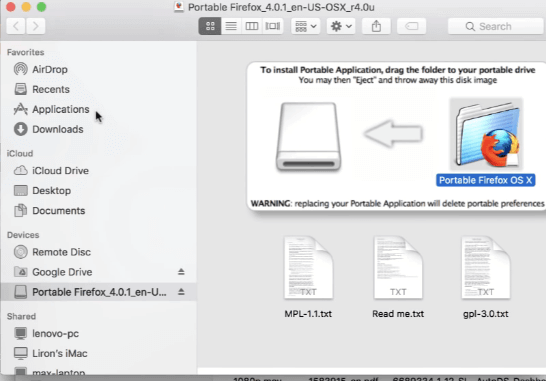Viewport: 546px width, 381px height.
Task: Select the MPL-1.1.txt file icon
Action: (x=308, y=267)
